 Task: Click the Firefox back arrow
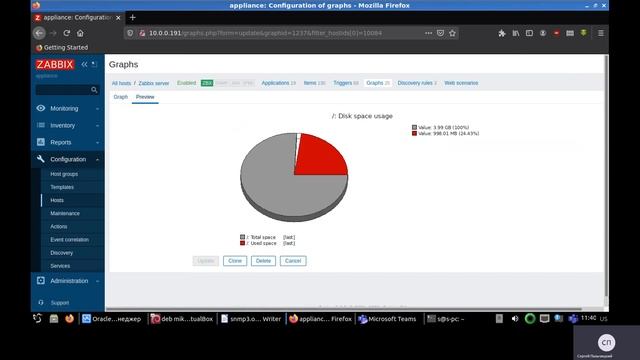point(39,33)
